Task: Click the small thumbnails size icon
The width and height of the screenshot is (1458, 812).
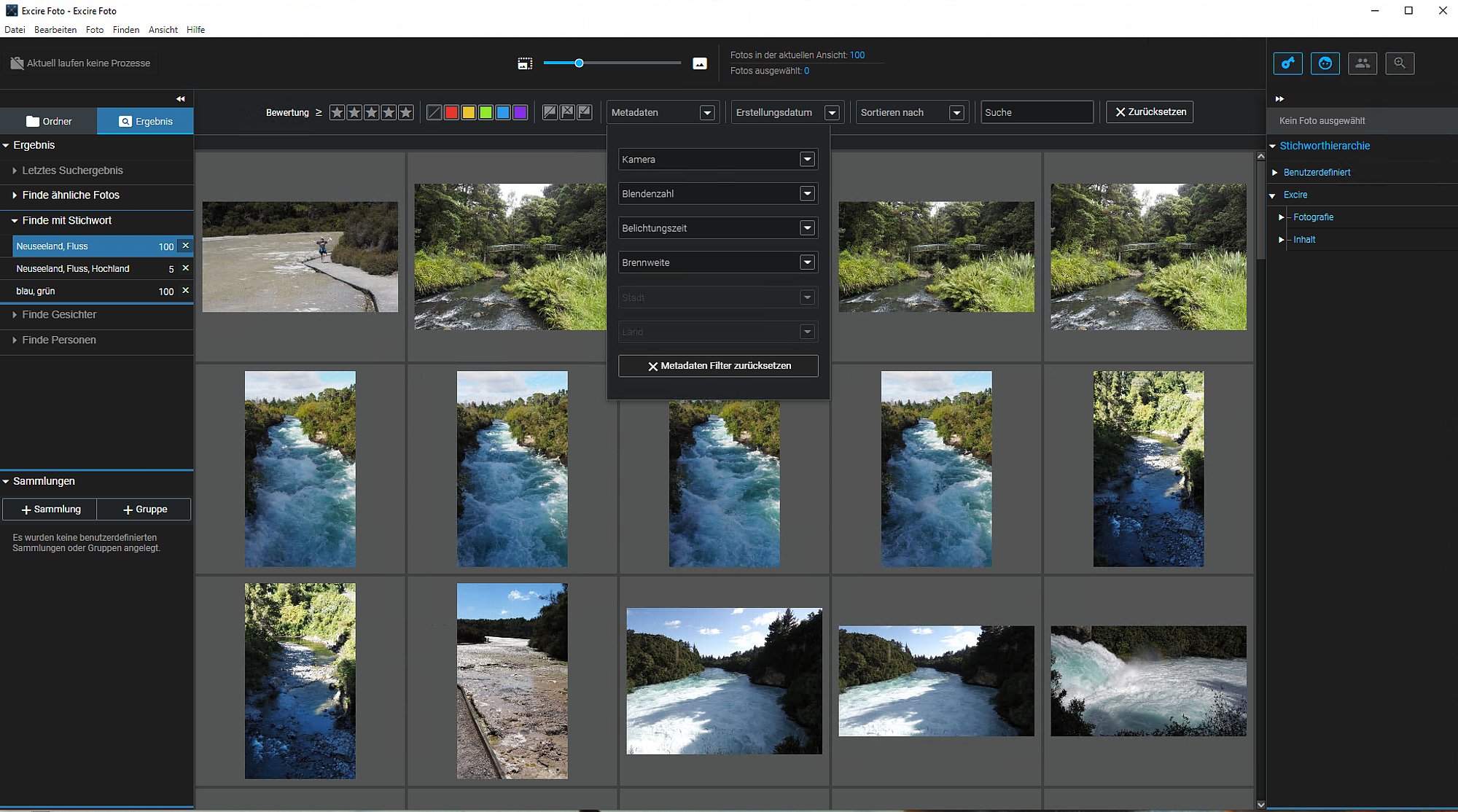Action: pos(525,63)
